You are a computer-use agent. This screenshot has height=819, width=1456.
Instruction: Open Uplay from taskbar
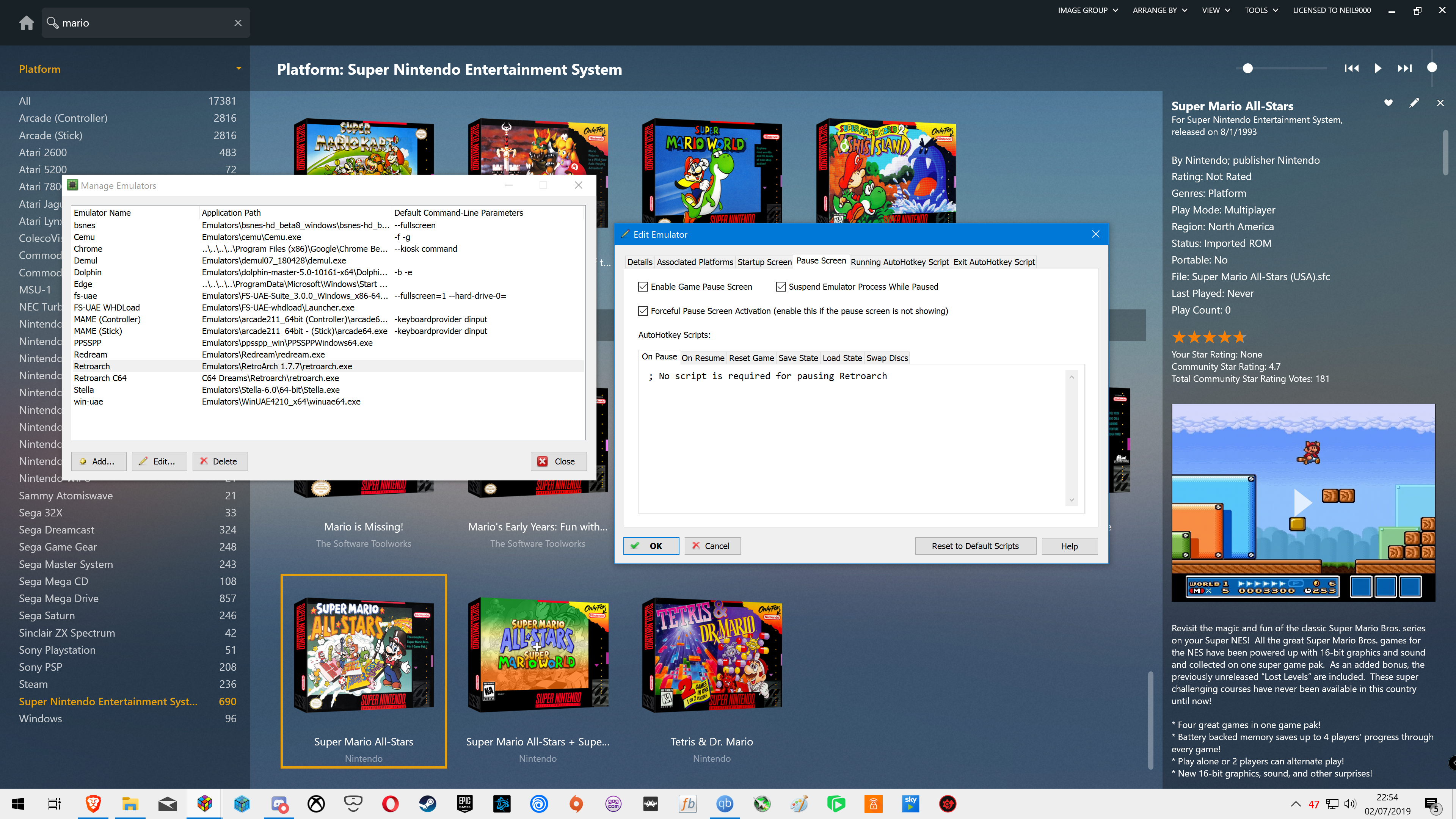pos(539,804)
